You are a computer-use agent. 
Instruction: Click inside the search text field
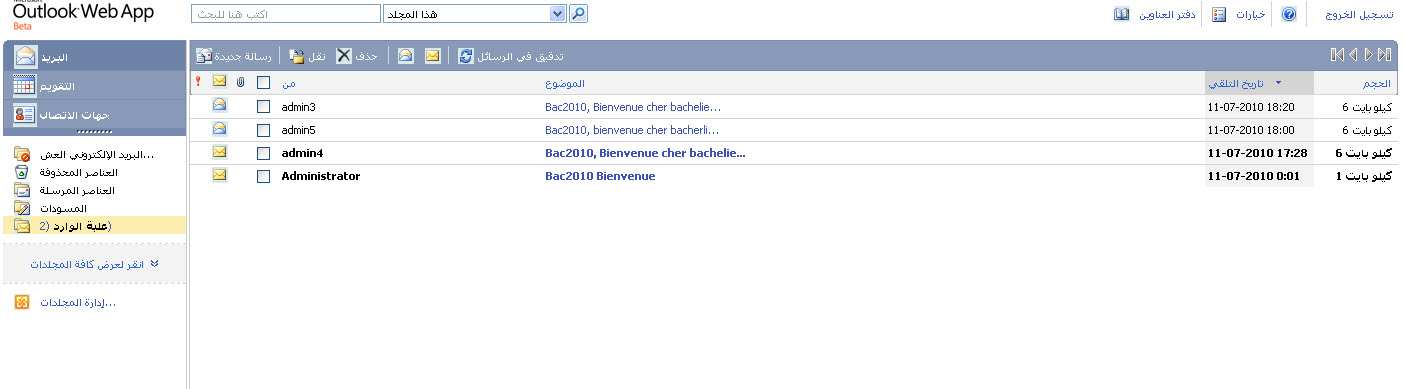pos(285,15)
